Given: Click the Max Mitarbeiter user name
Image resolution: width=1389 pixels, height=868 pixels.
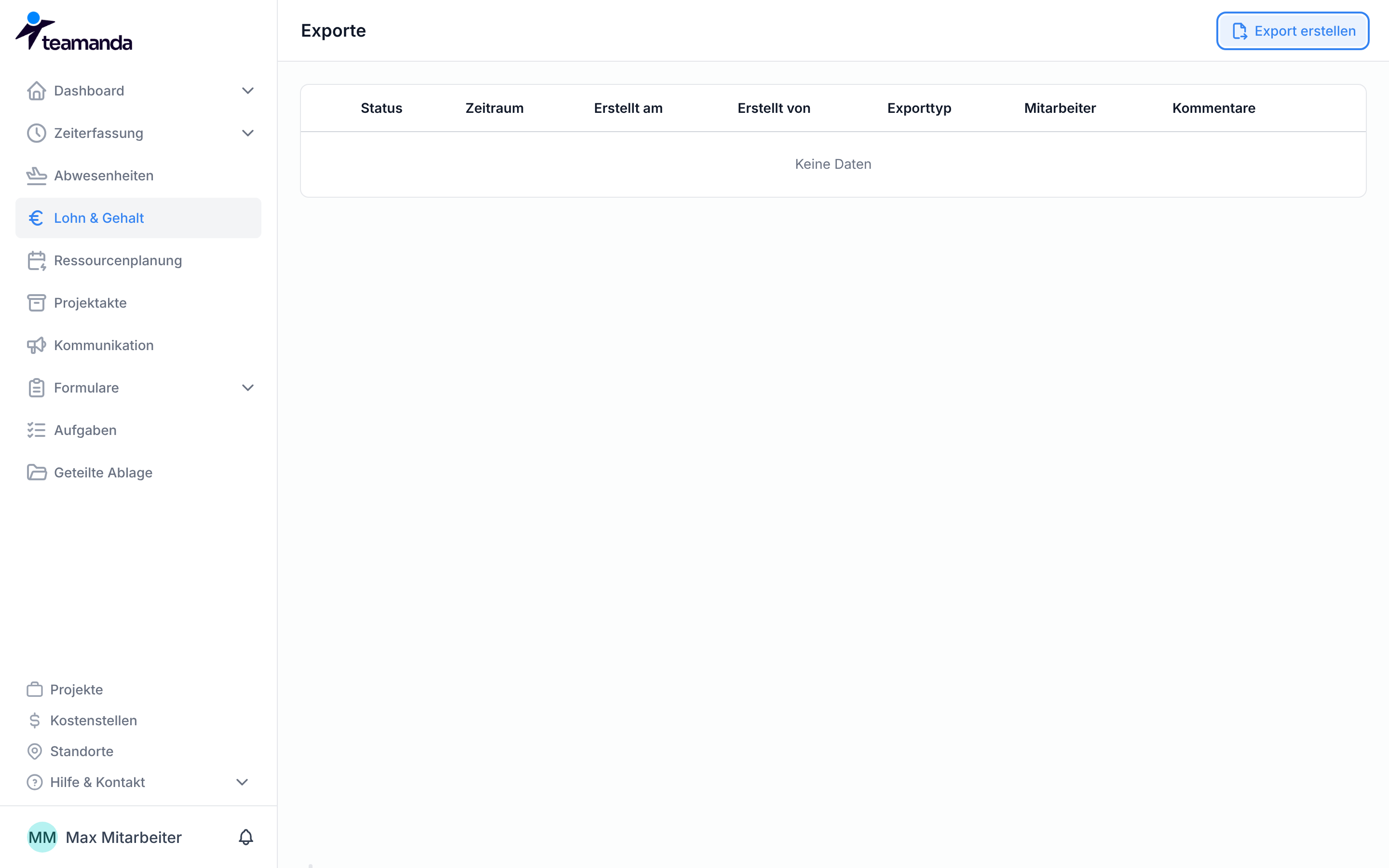Looking at the screenshot, I should coord(124,838).
